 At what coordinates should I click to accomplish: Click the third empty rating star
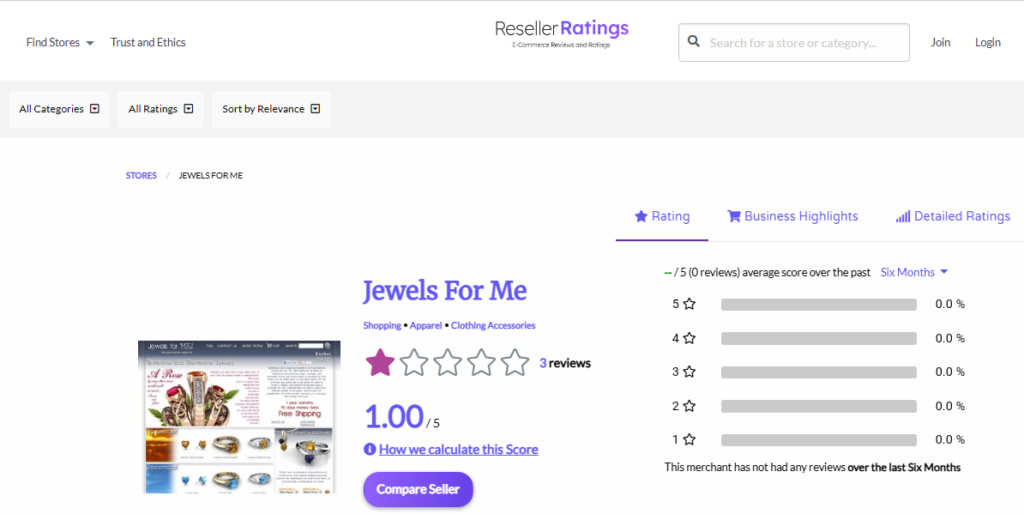click(448, 362)
